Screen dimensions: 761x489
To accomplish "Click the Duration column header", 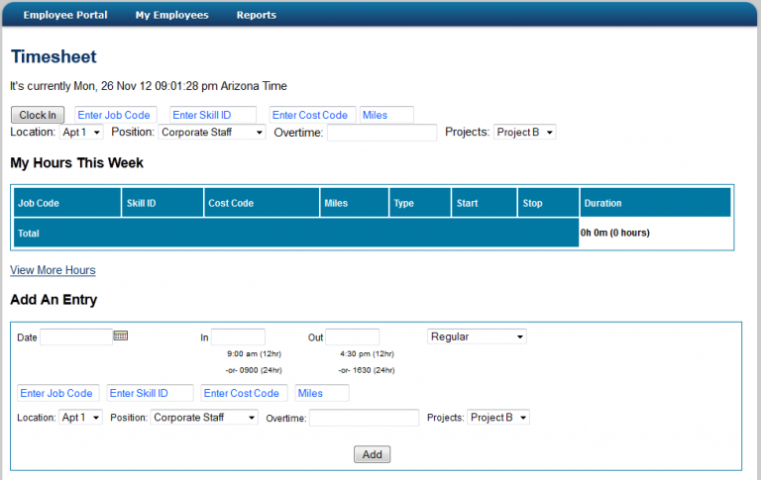I will [655, 203].
